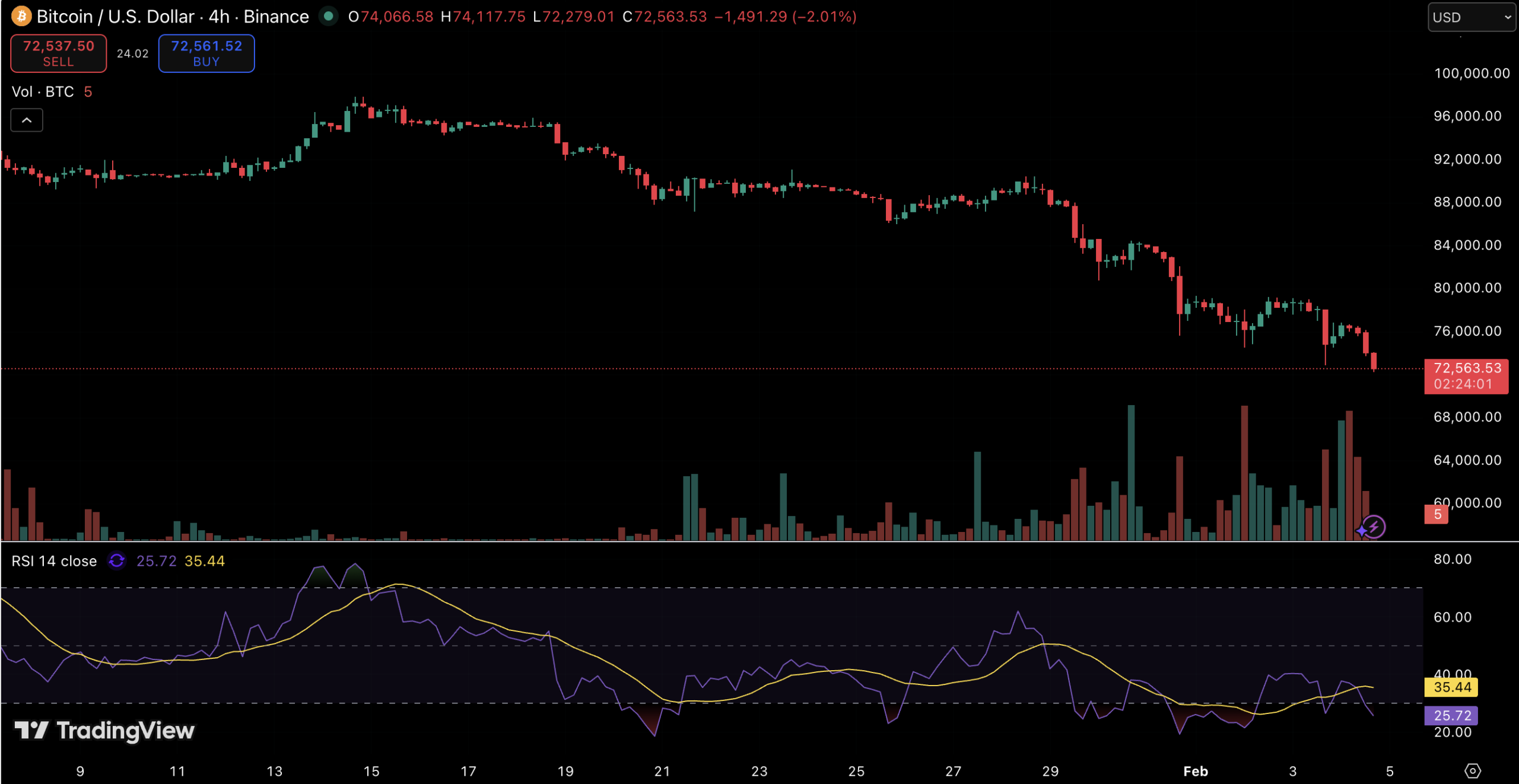1519x784 pixels.
Task: Click the BUY button showing 72,561.52
Action: point(206,53)
